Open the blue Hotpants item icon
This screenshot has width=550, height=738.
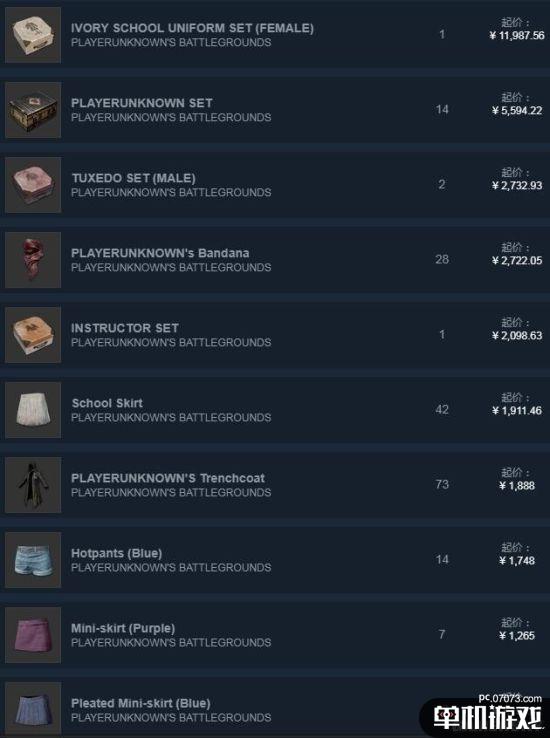[x=33, y=560]
